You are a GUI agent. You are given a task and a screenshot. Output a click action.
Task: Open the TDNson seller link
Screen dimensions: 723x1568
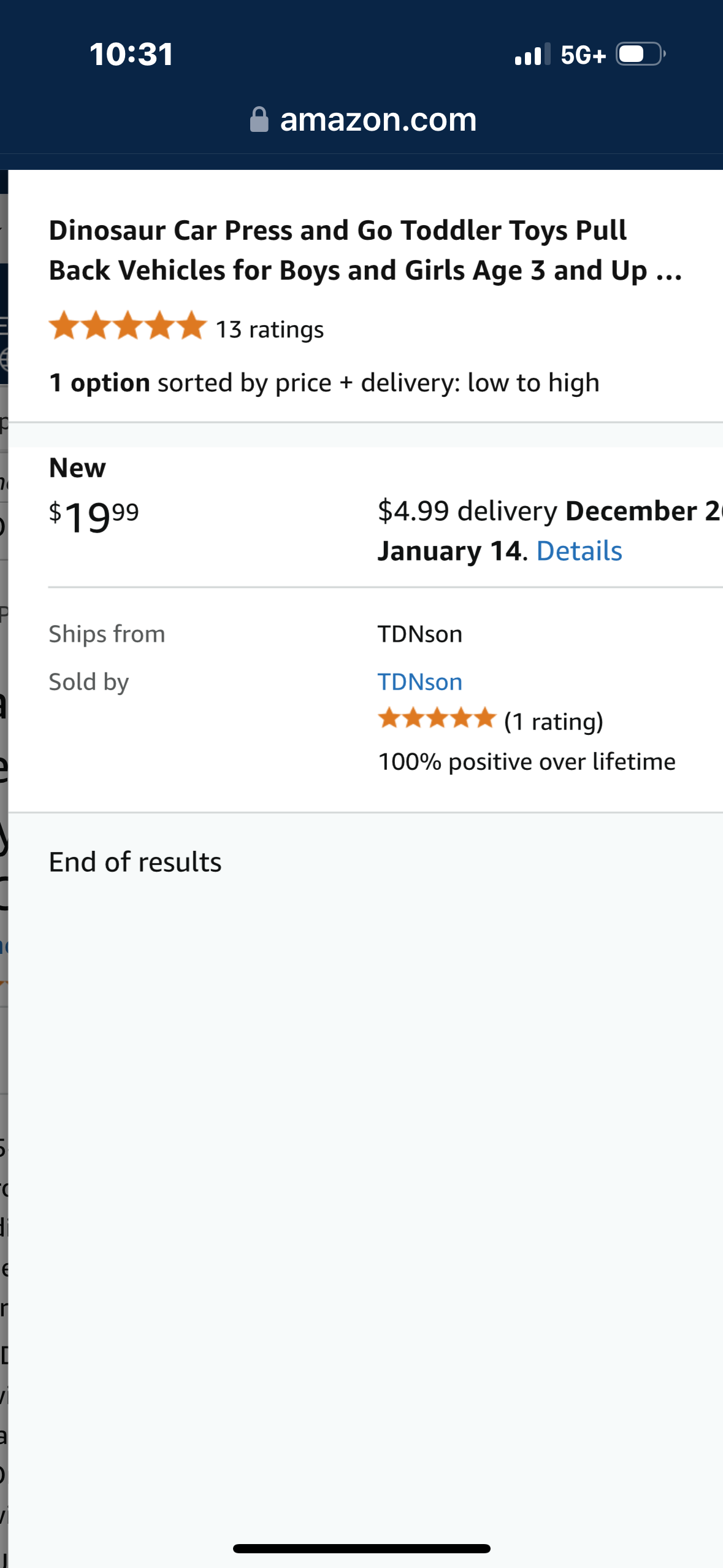419,682
